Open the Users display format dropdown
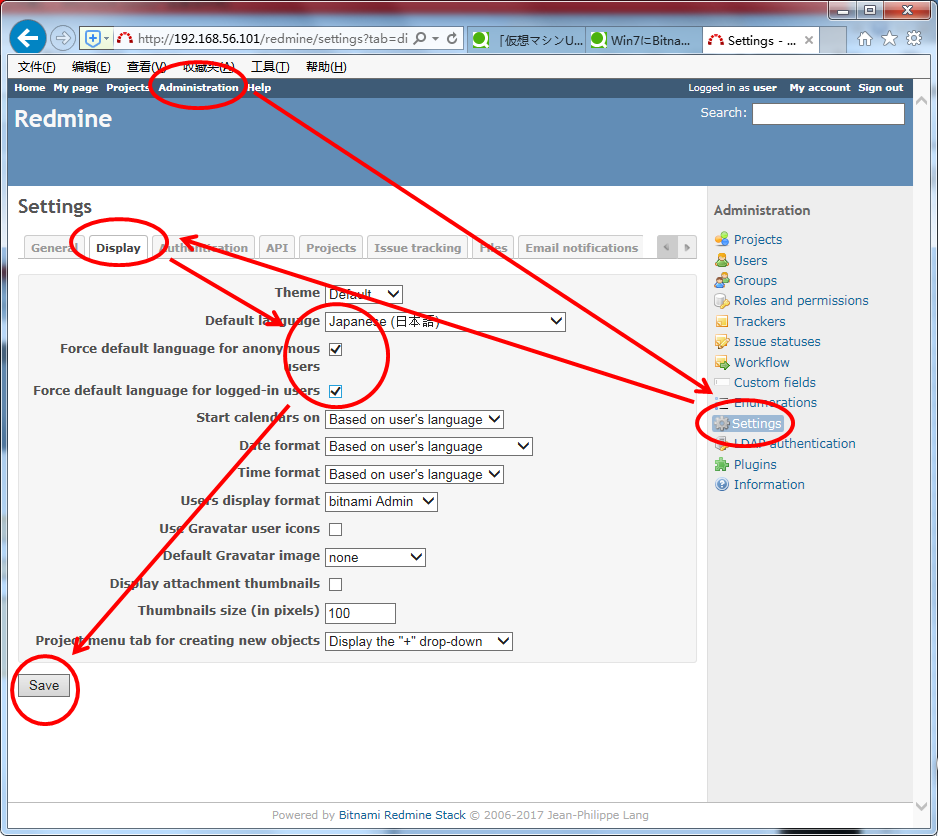Viewport: 938px width, 836px height. click(x=381, y=501)
